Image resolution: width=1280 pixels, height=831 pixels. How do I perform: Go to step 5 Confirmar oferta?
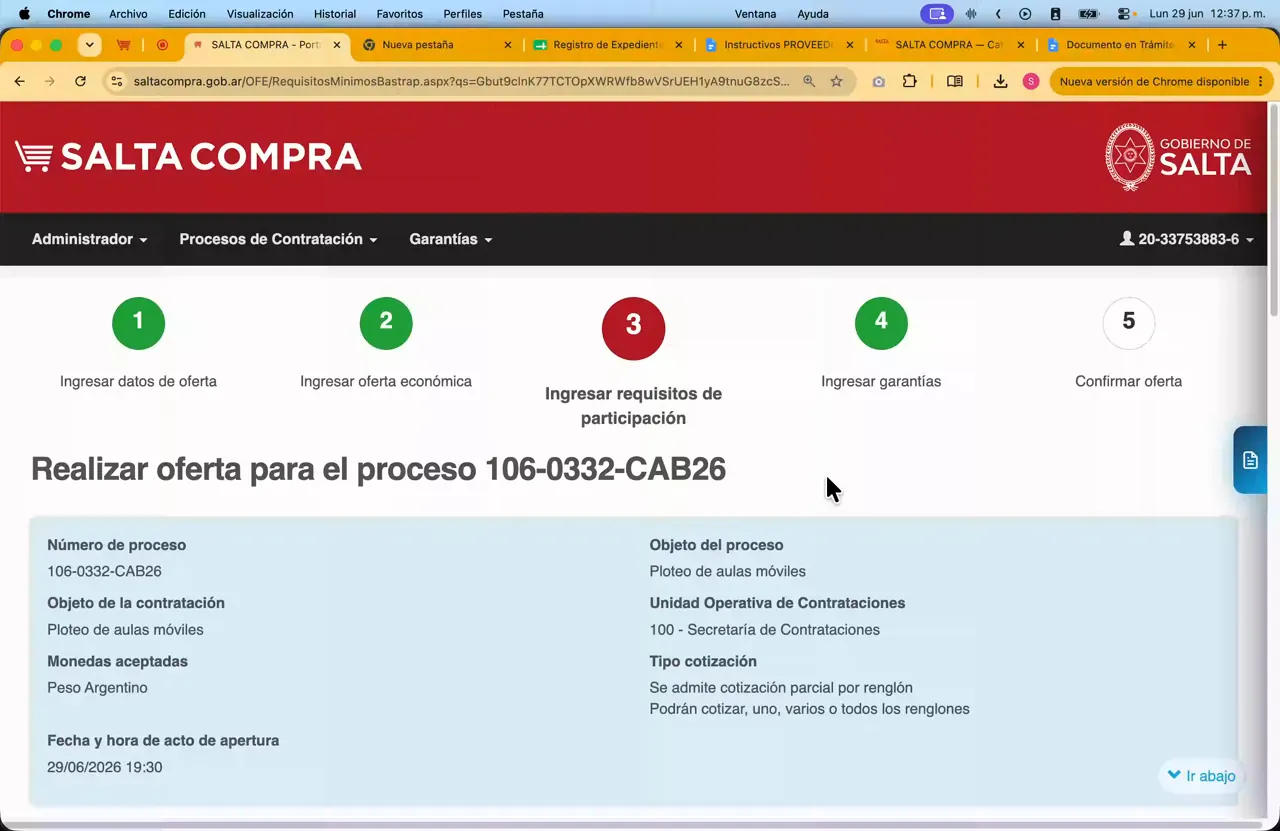pos(1128,323)
